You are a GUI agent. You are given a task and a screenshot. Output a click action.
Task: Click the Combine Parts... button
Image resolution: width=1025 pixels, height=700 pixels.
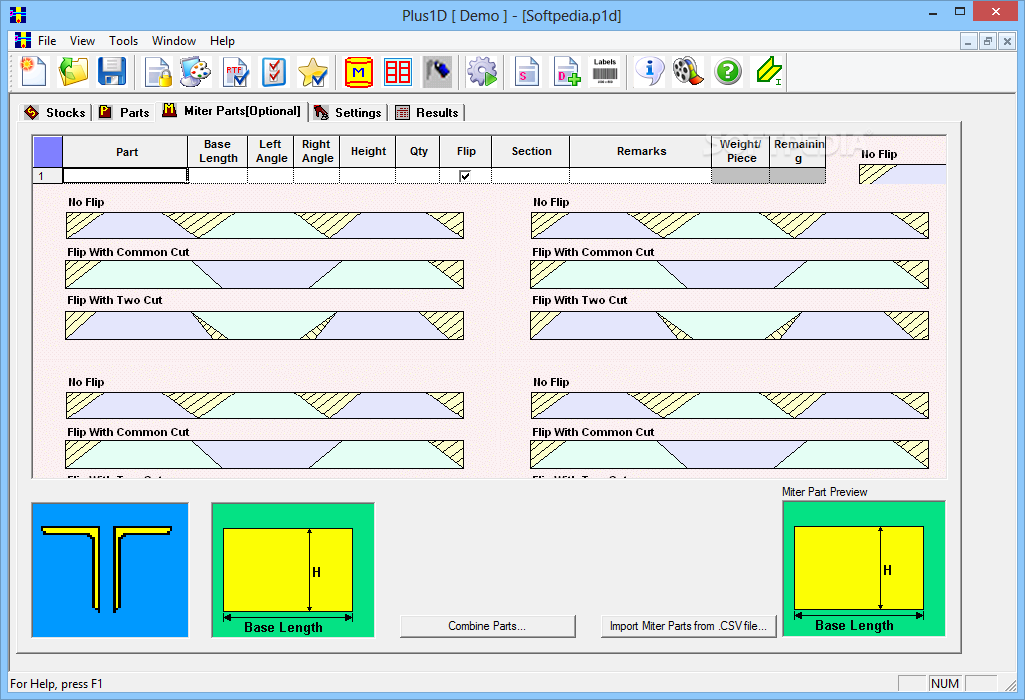487,625
